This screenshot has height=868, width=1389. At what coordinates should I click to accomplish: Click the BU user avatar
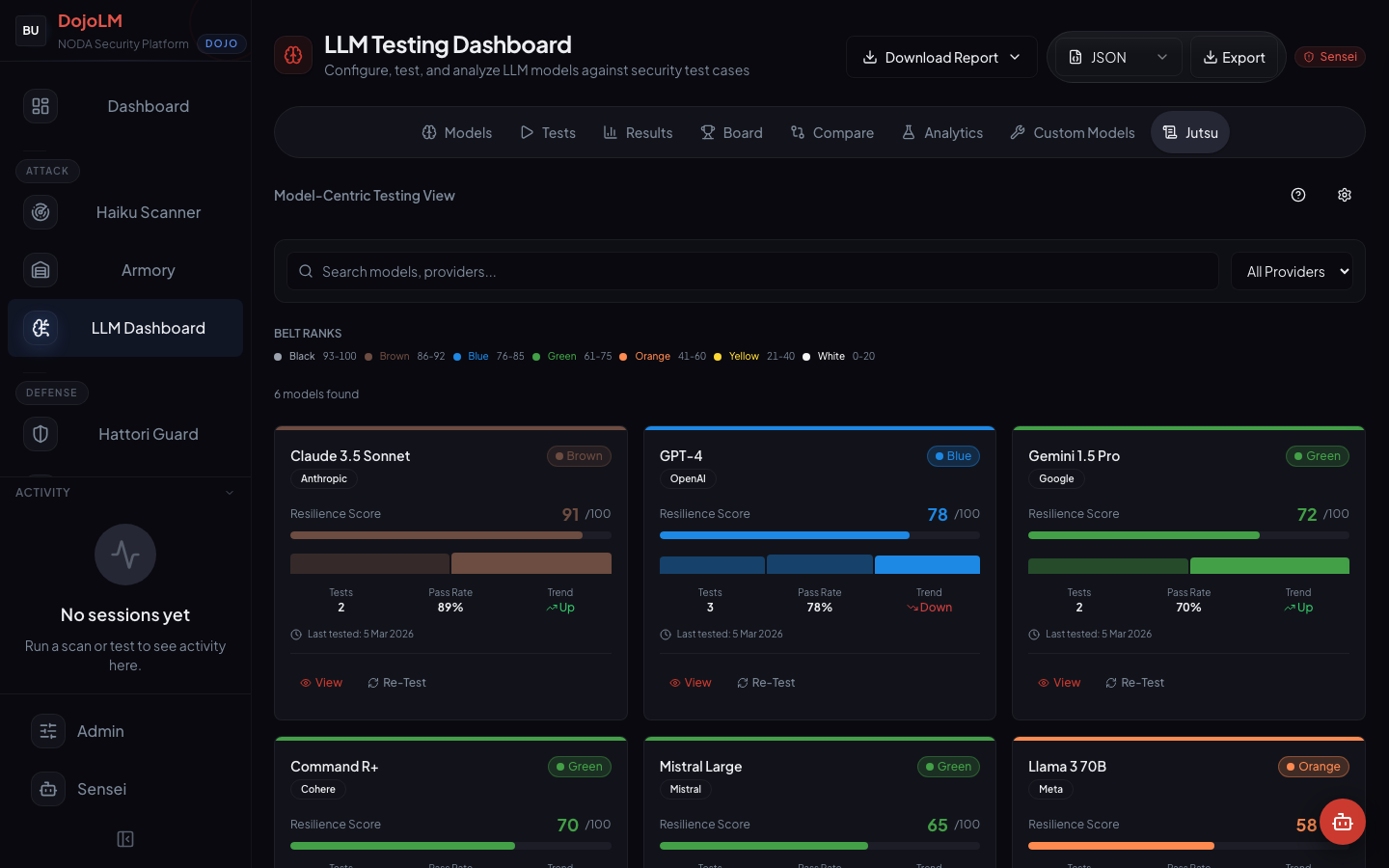pos(31,31)
